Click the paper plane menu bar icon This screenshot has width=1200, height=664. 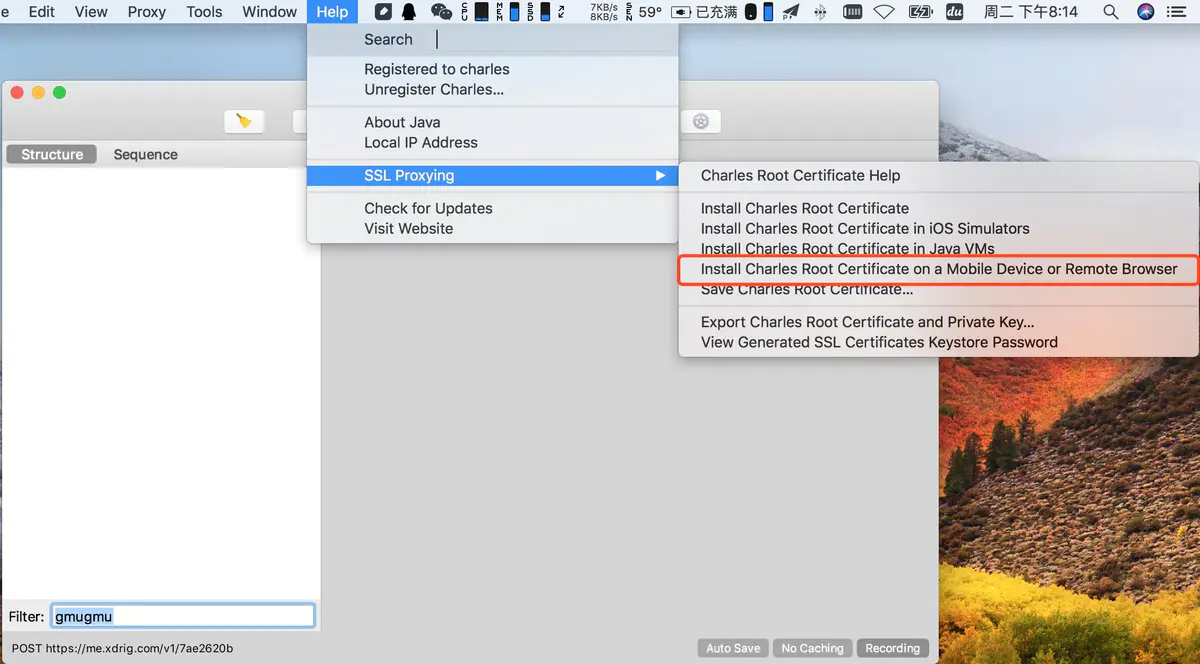tap(791, 12)
